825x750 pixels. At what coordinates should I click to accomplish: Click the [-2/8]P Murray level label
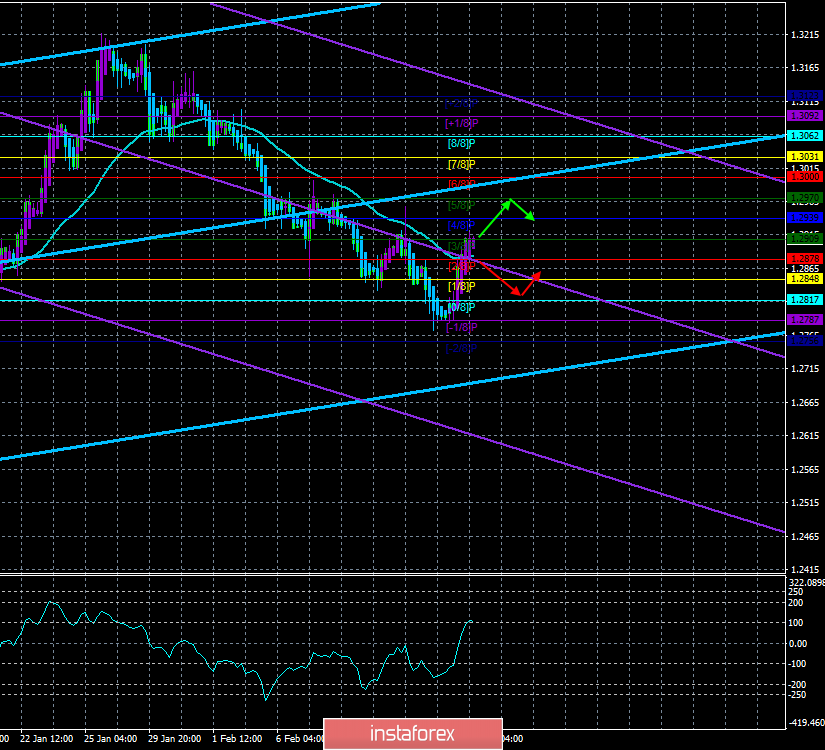click(x=461, y=348)
